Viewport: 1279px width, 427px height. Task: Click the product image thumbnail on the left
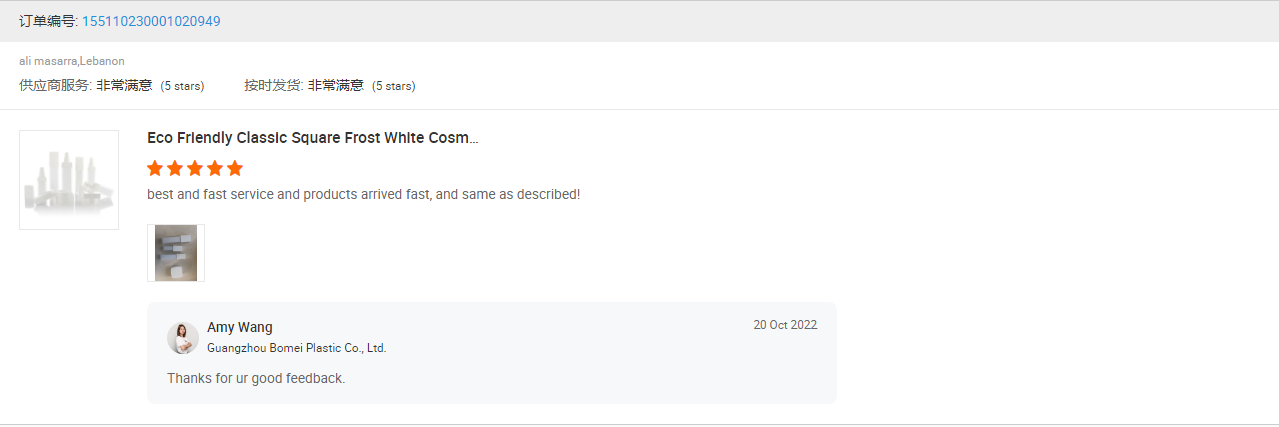coord(69,180)
